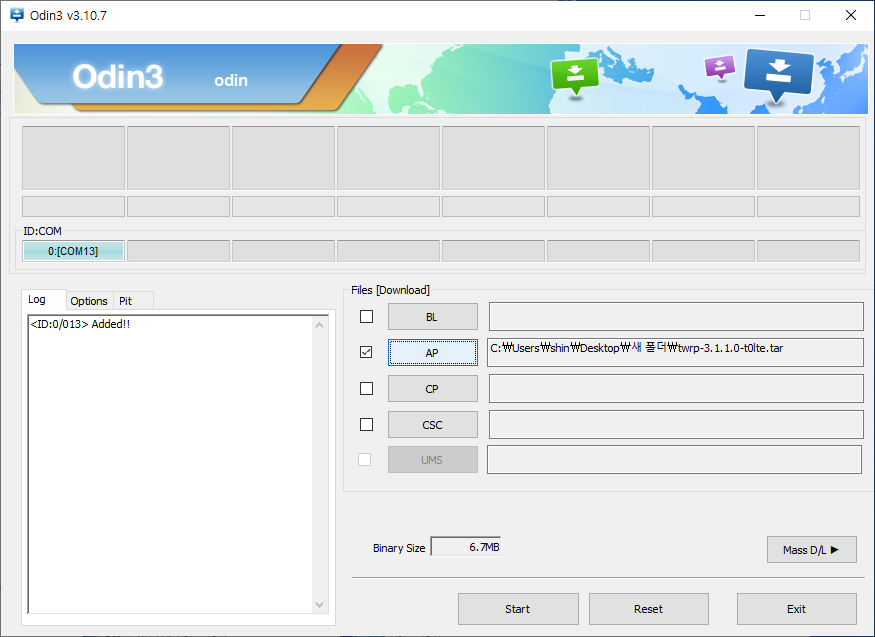Viewport: 875px width, 637px height.
Task: Click the purple download icon in banner
Action: pyautogui.click(x=720, y=68)
